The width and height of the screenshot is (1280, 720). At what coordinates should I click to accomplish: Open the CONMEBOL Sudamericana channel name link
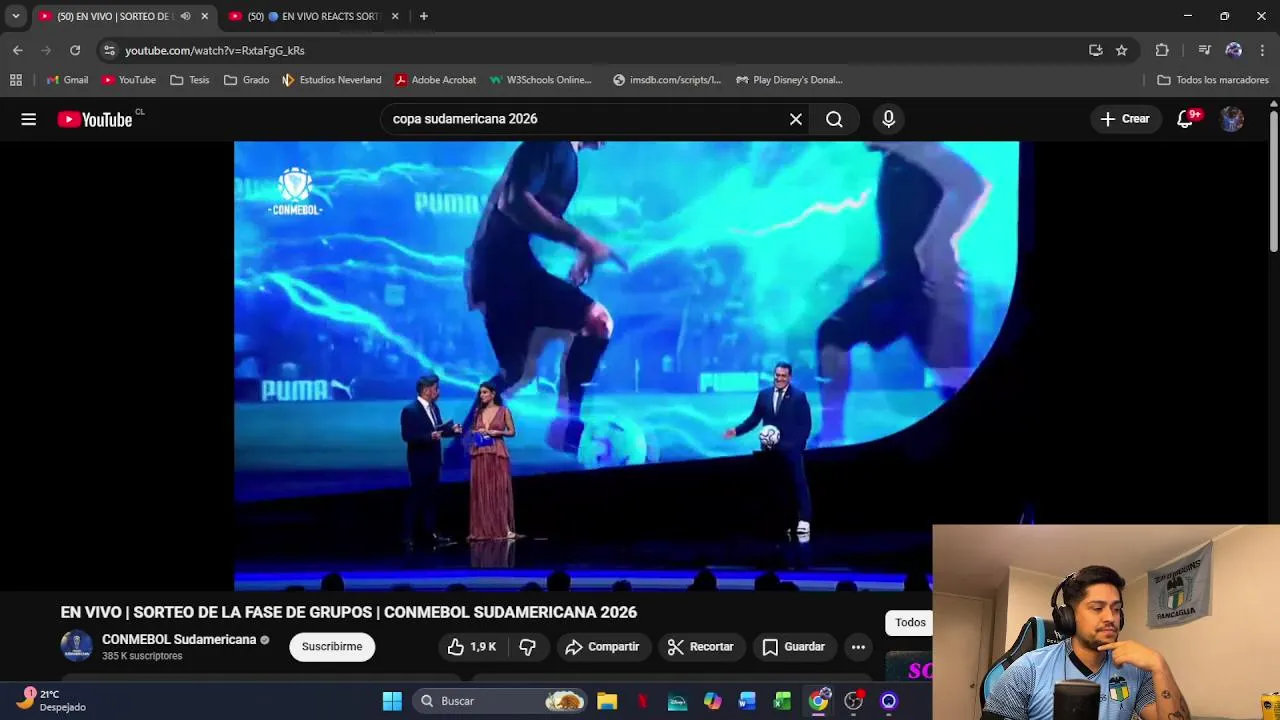[x=179, y=640]
